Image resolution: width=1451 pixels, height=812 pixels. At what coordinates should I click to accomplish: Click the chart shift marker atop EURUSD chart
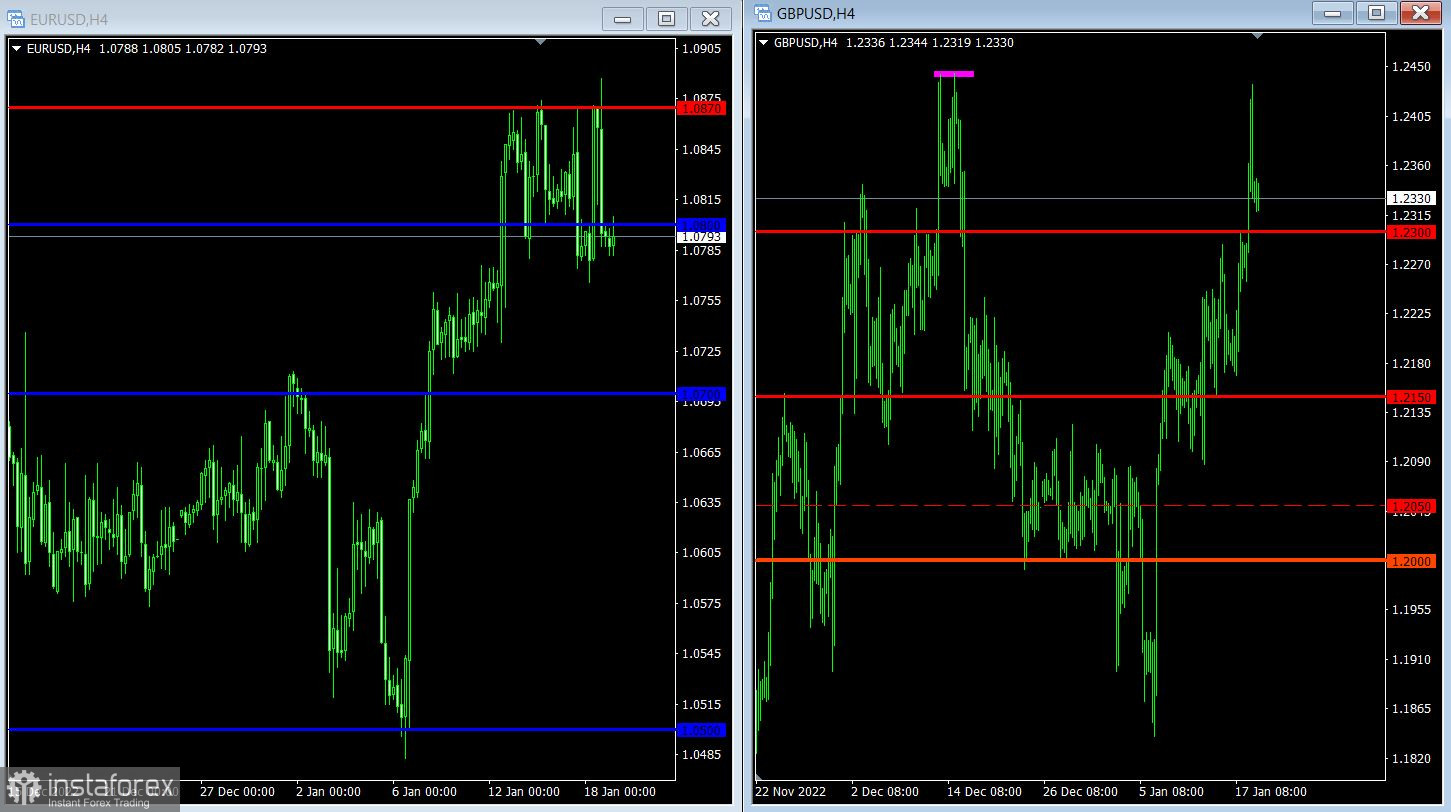[x=541, y=41]
